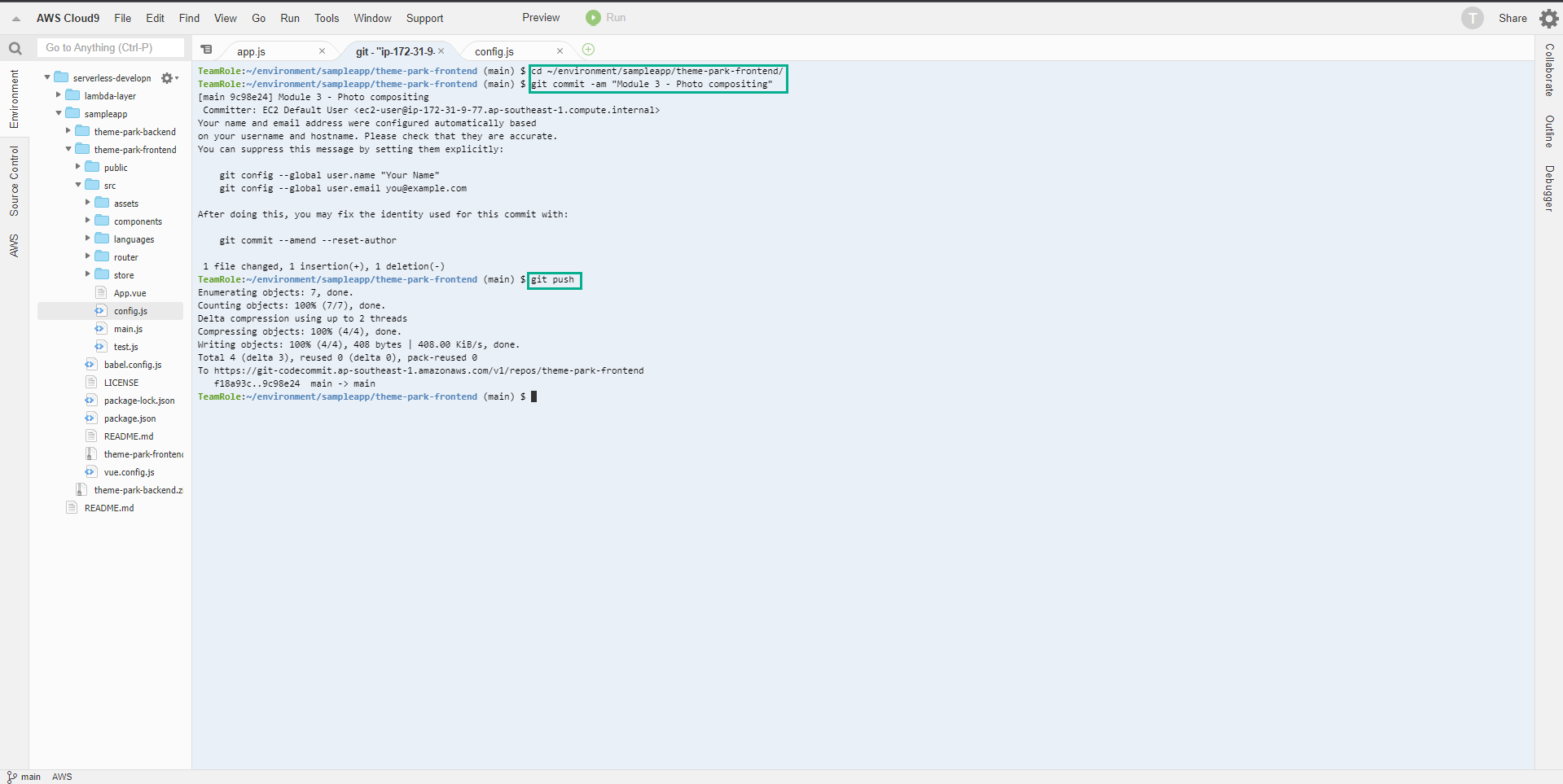Screen dimensions: 1563x784
Task: Open new tab with plus icon
Action: [x=588, y=50]
